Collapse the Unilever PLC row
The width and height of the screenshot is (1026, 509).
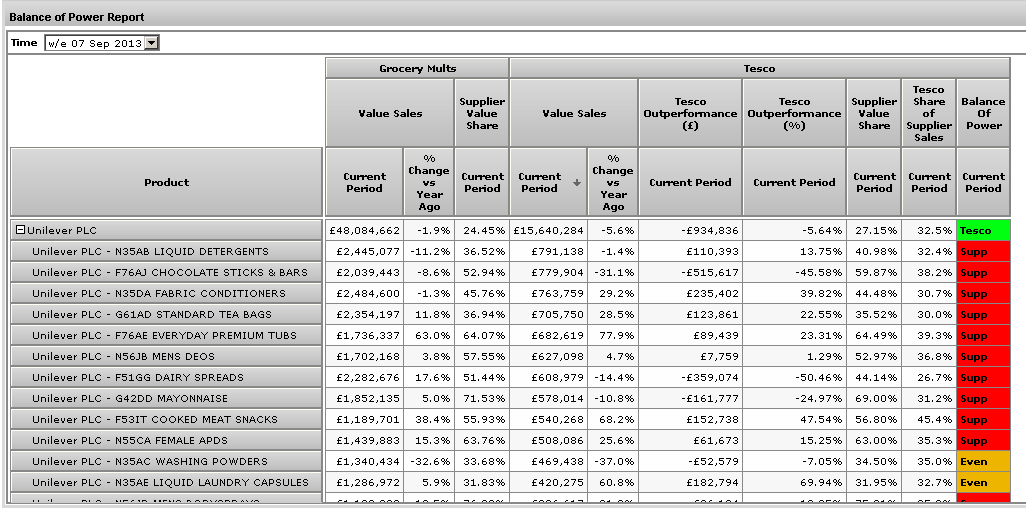(20, 230)
